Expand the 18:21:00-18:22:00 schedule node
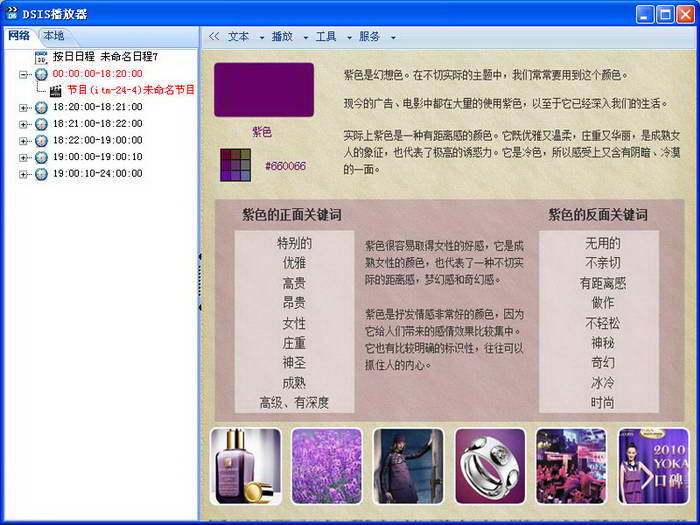The width and height of the screenshot is (700, 525). click(x=23, y=124)
